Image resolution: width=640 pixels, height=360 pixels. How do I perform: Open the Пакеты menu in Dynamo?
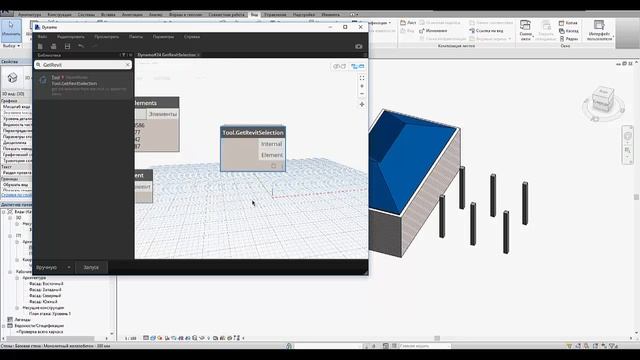tap(136, 37)
